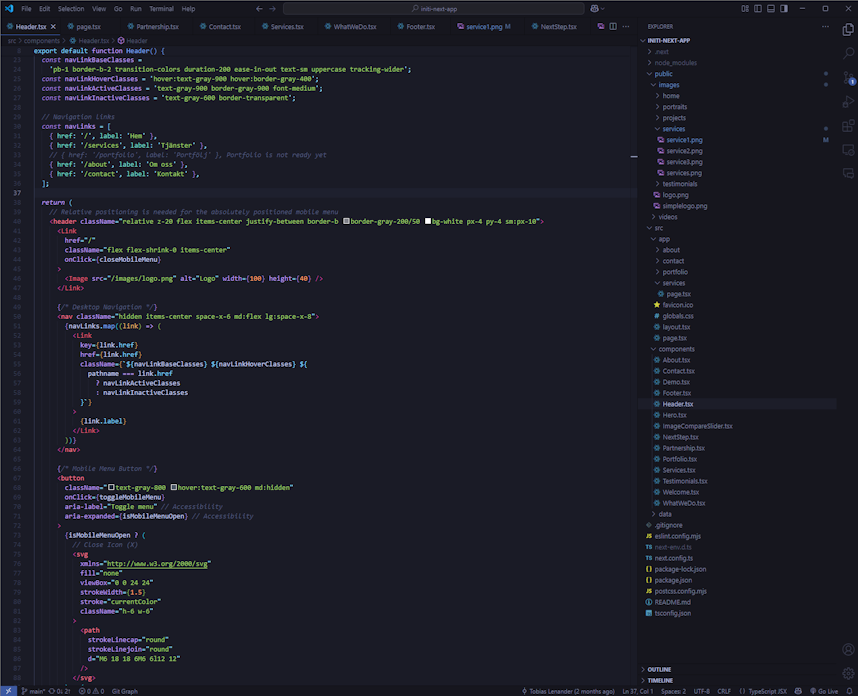Screen dimensions: 858x696
Task: Click the Spaces: 2 indentation setting
Action: click(673, 691)
